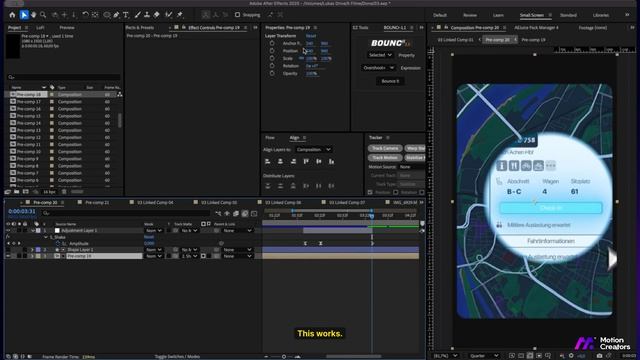Click the align top edges icon
This screenshot has width=640, height=360.
[306, 162]
